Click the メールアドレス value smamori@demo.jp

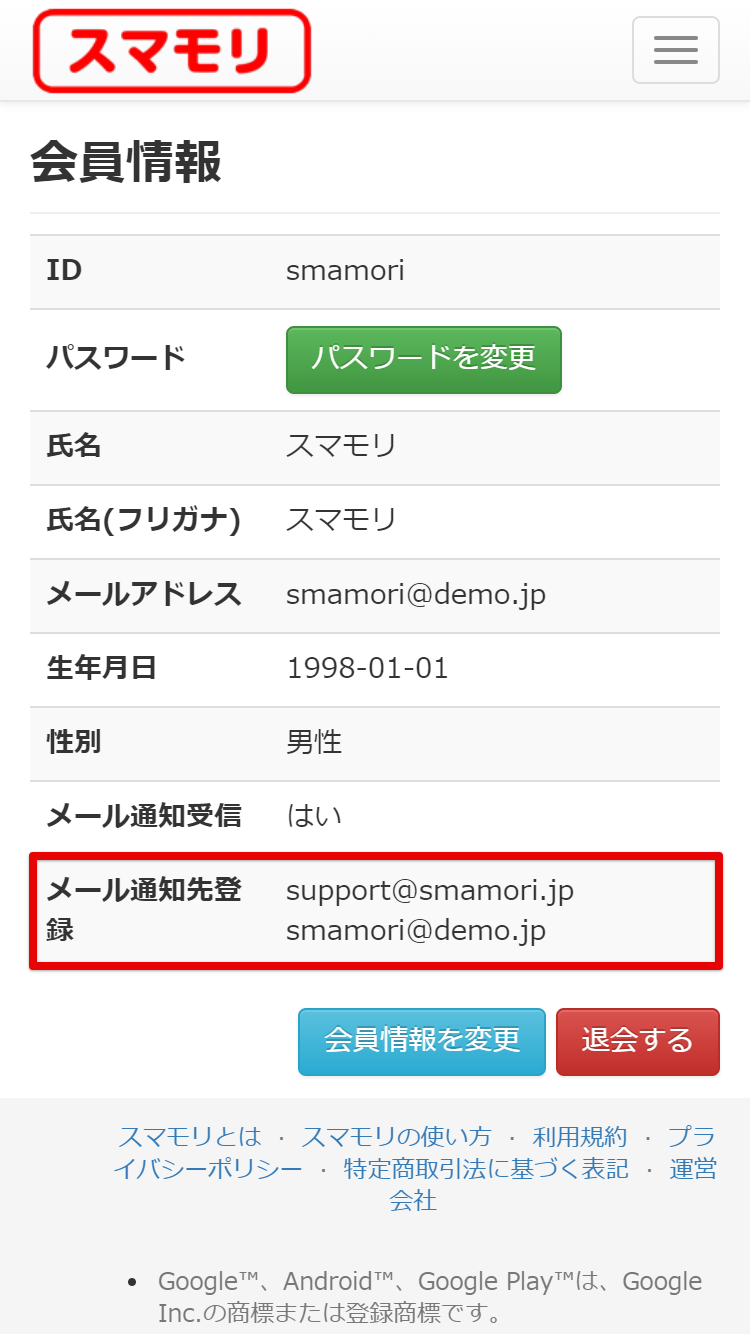416,595
